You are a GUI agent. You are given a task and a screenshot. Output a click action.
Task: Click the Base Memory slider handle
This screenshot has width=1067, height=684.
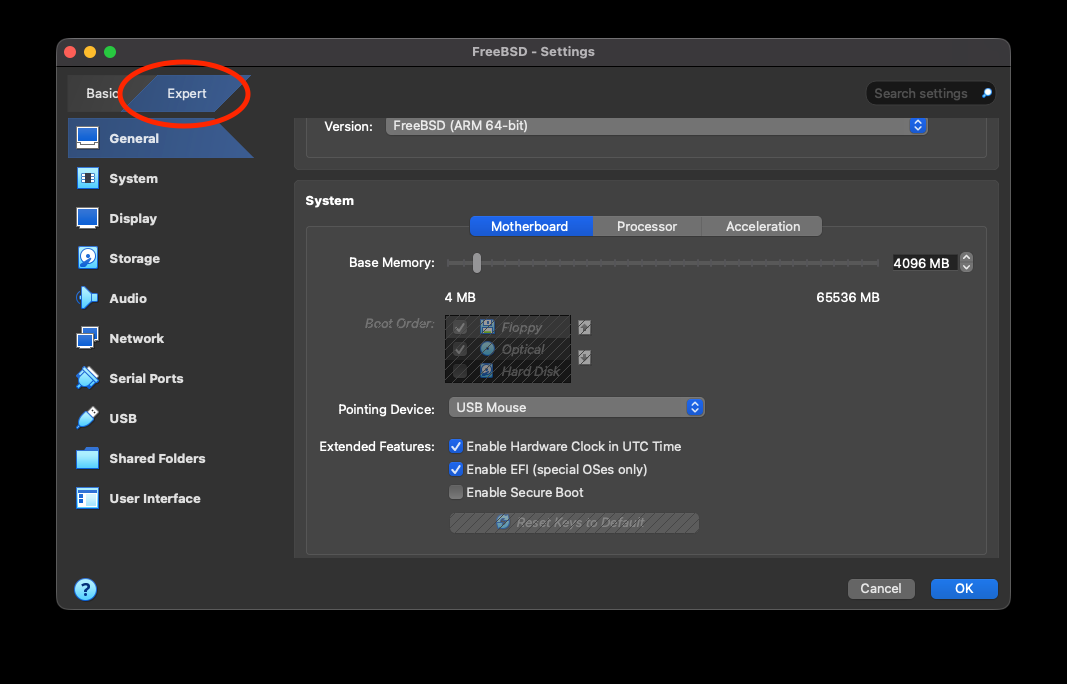click(x=477, y=263)
